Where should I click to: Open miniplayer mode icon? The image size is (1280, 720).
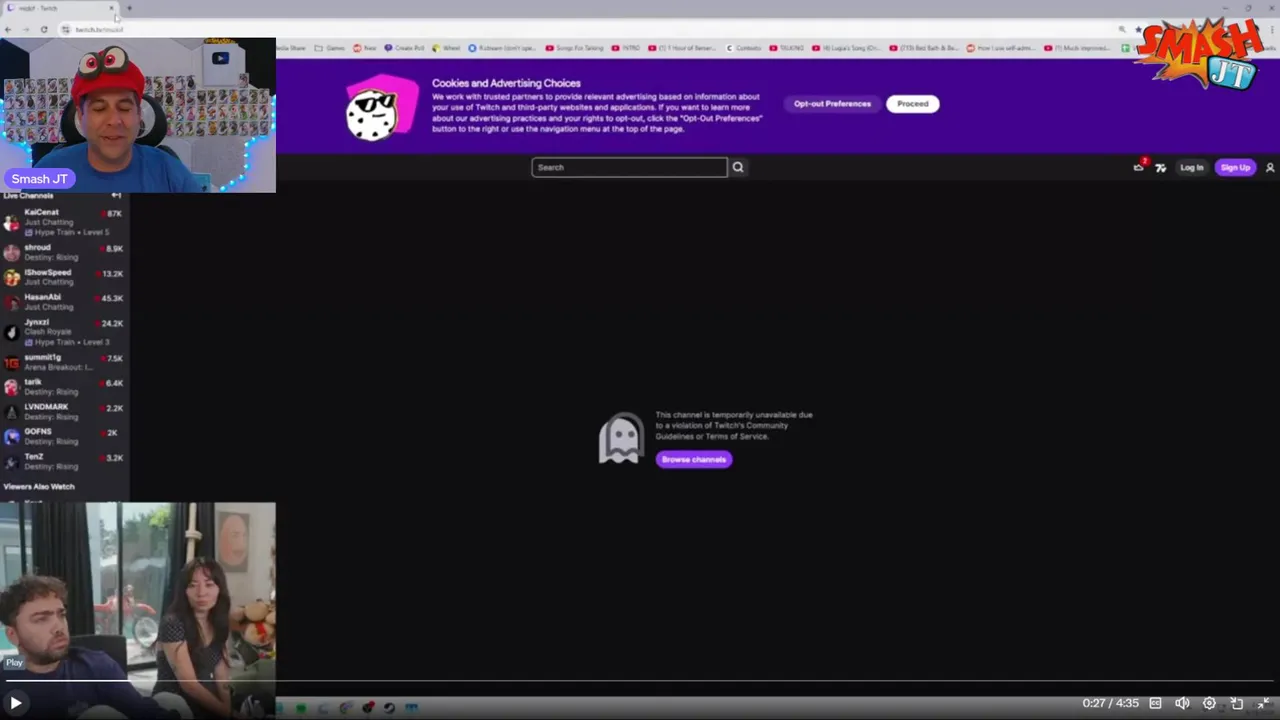pyautogui.click(x=1237, y=703)
